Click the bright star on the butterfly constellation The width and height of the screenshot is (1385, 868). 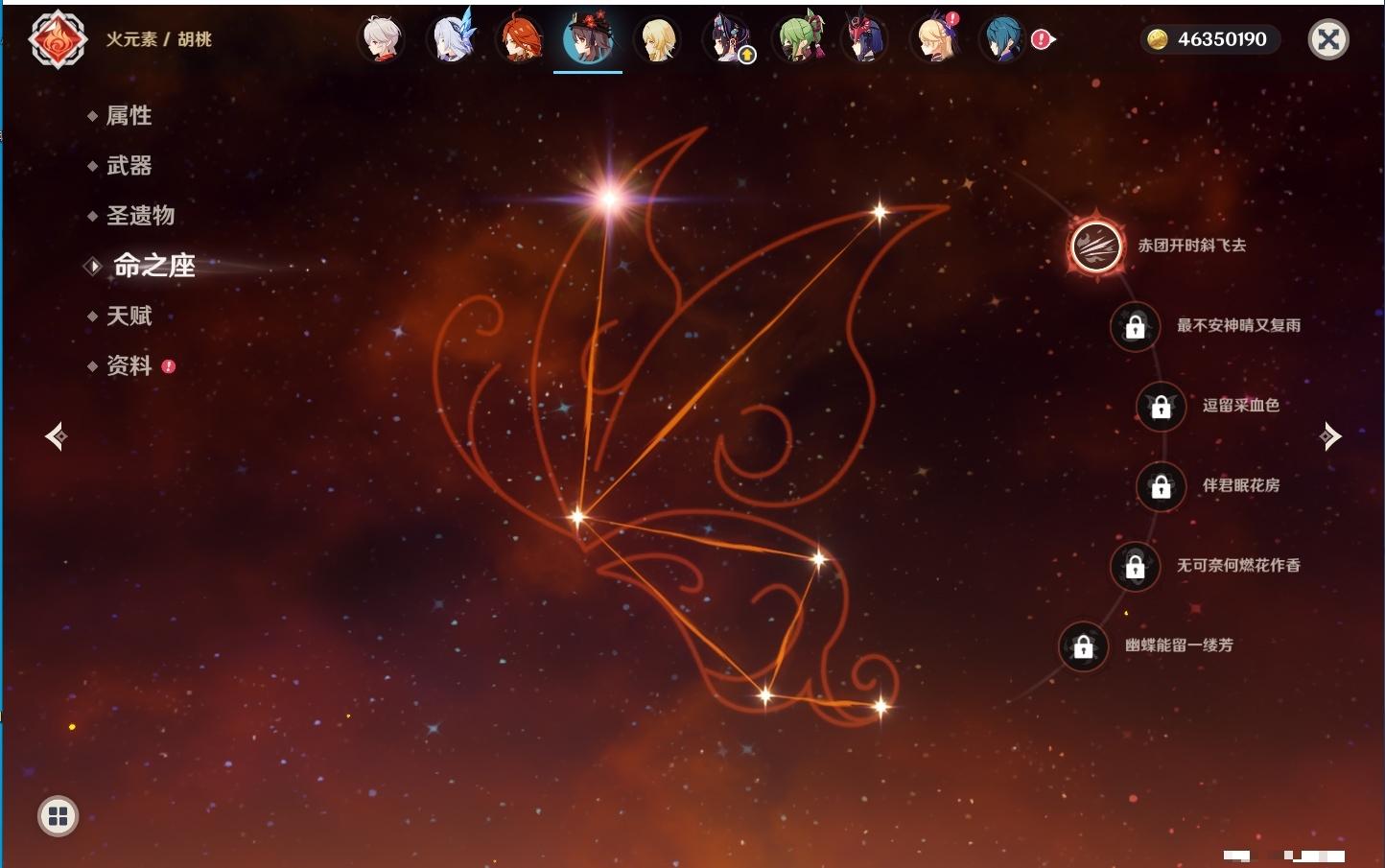click(609, 199)
